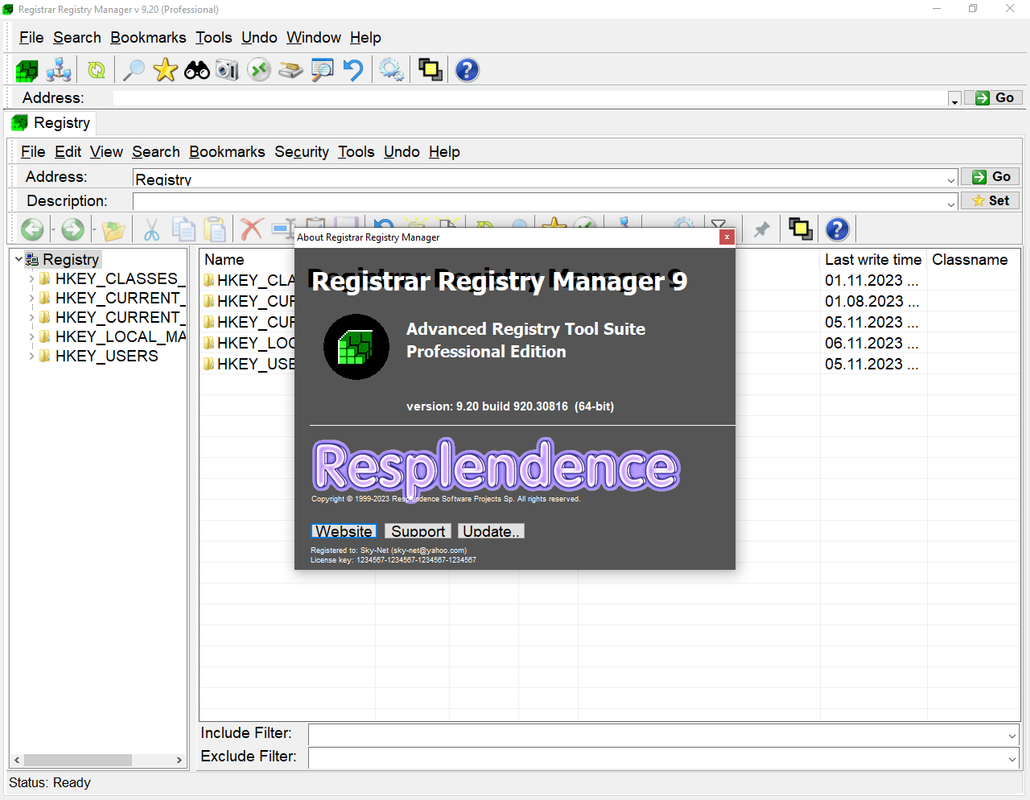Open the Search menu in top menu bar
The height and width of the screenshot is (800, 1030).
pos(77,37)
